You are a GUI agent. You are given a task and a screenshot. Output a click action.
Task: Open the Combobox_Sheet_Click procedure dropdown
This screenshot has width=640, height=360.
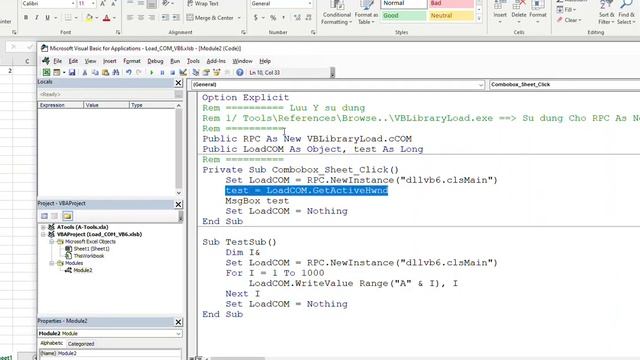point(564,85)
